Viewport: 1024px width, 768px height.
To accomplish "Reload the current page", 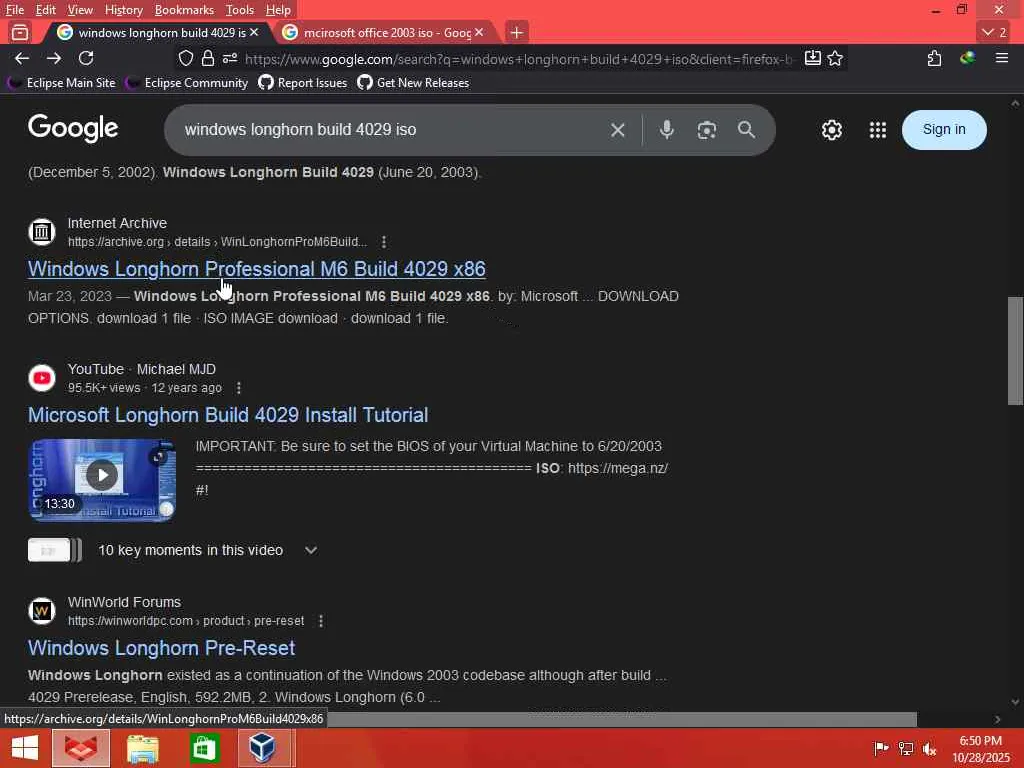I will [86, 59].
